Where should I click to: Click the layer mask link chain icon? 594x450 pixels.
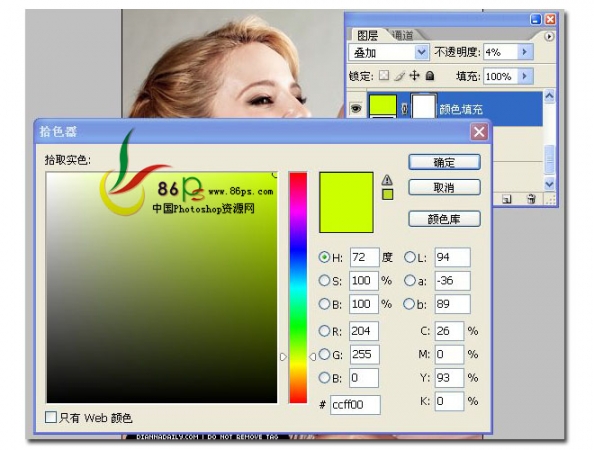(x=404, y=109)
